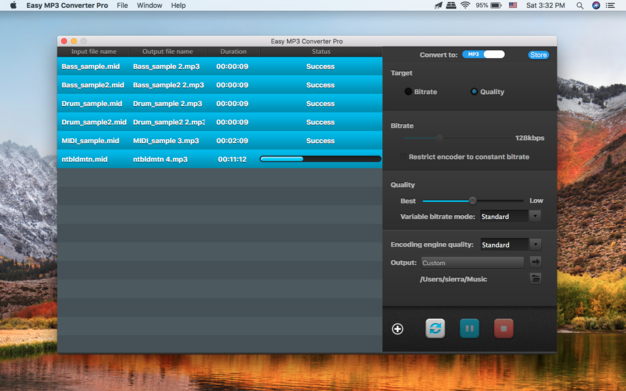626x391 pixels.
Task: Expand Variable bitrate mode dropdown arrow
Action: pos(535,216)
